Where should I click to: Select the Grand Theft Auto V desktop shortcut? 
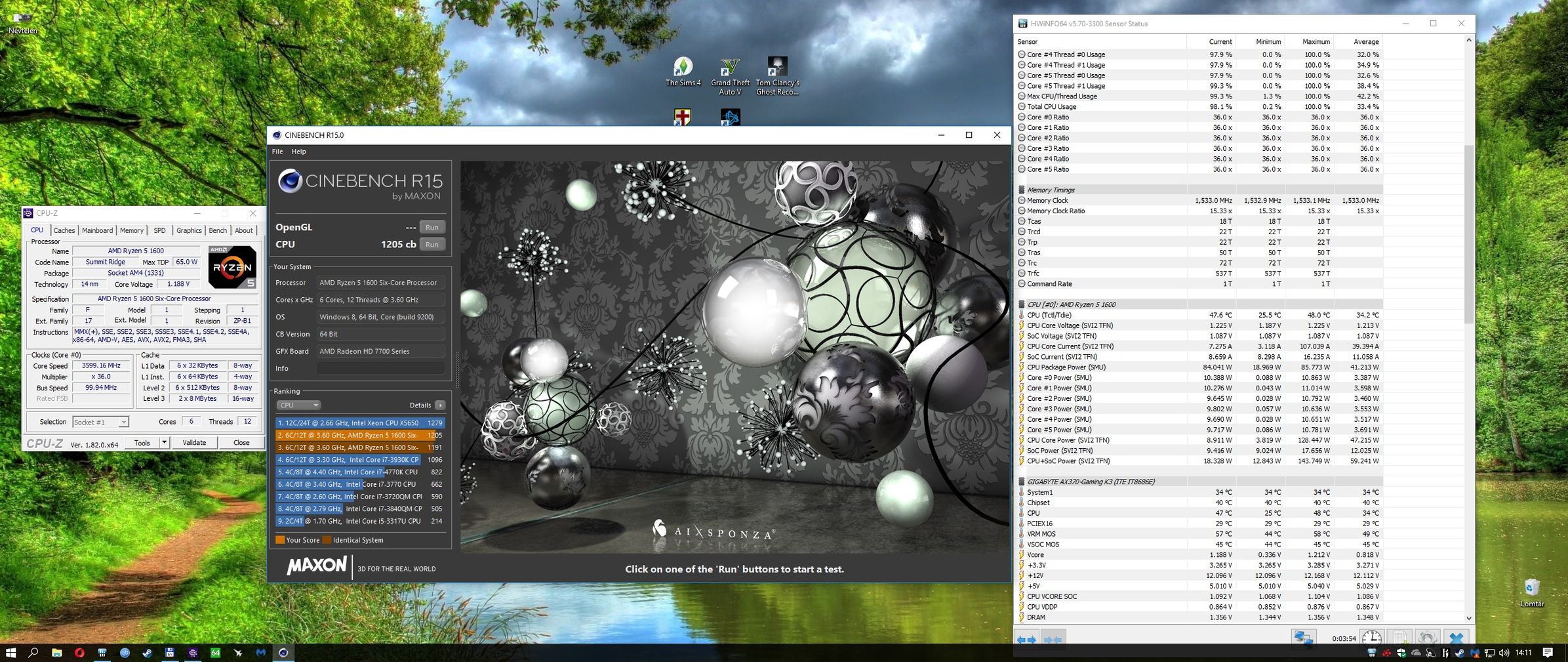pos(730,76)
